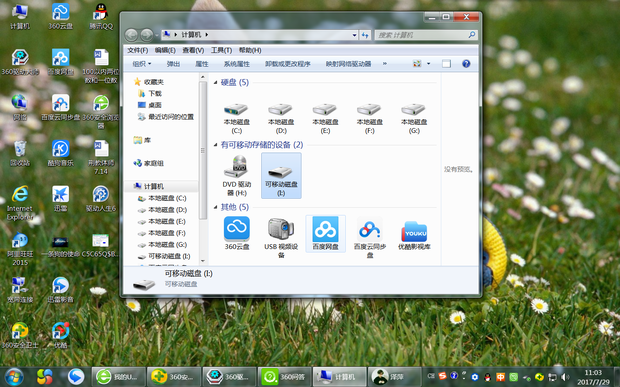Select the DVD drive (H:) icon

click(236, 167)
